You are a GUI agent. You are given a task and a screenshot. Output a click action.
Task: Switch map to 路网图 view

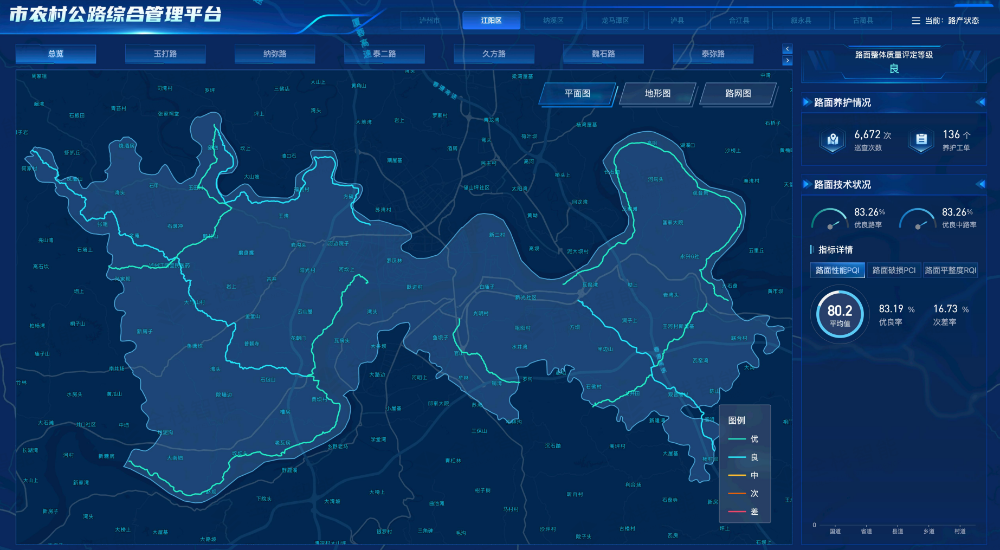(x=738, y=94)
